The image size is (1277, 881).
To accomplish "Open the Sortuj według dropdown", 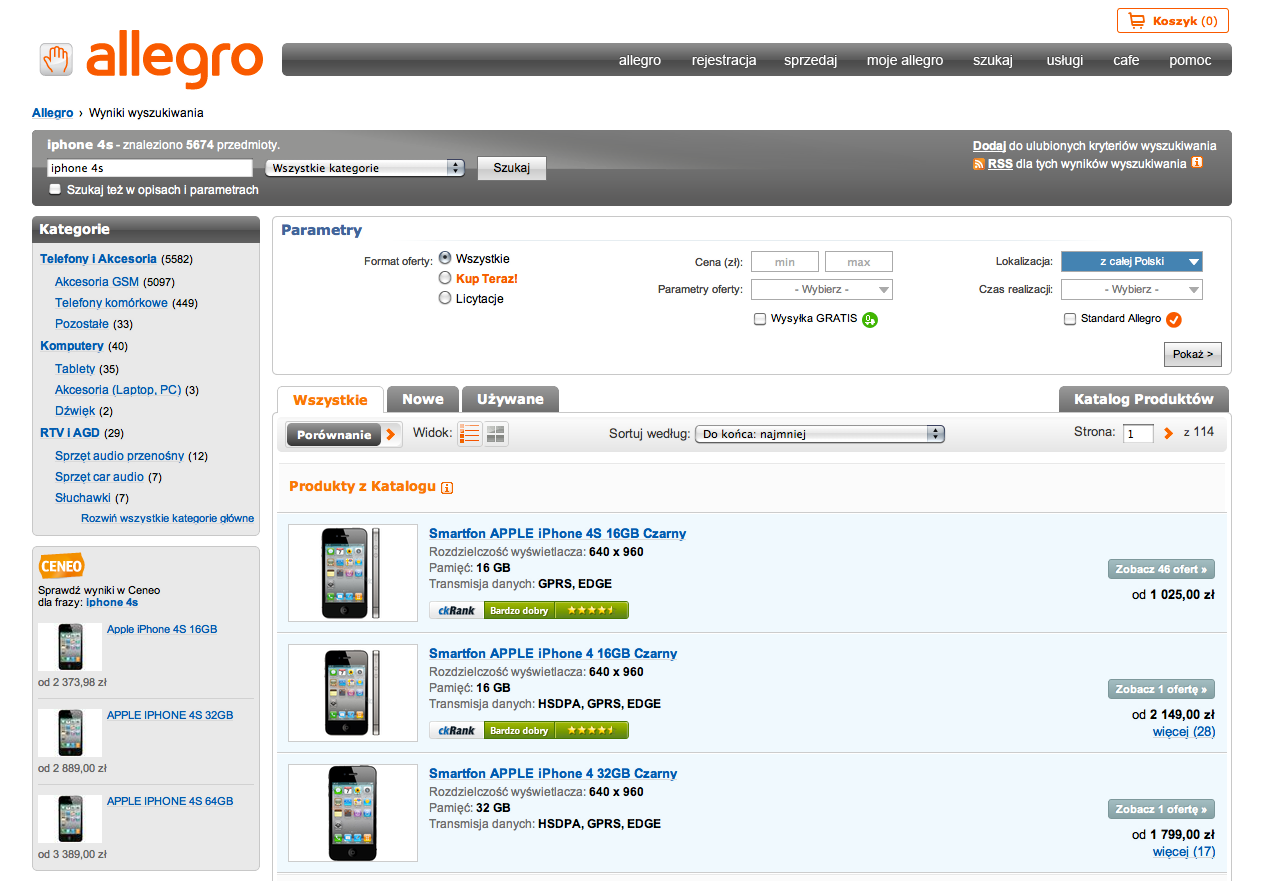I will [820, 434].
